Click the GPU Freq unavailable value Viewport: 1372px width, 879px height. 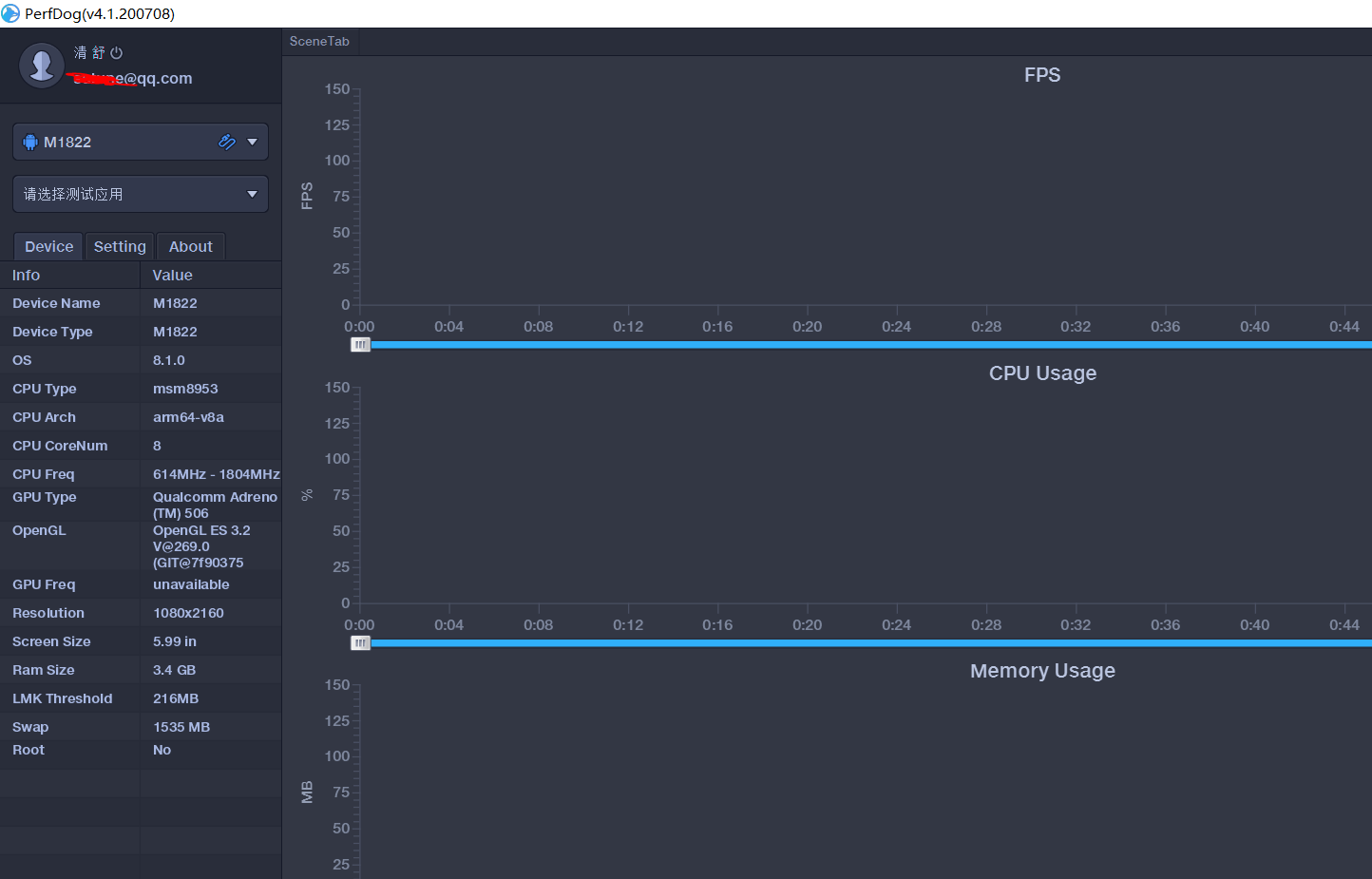point(191,584)
